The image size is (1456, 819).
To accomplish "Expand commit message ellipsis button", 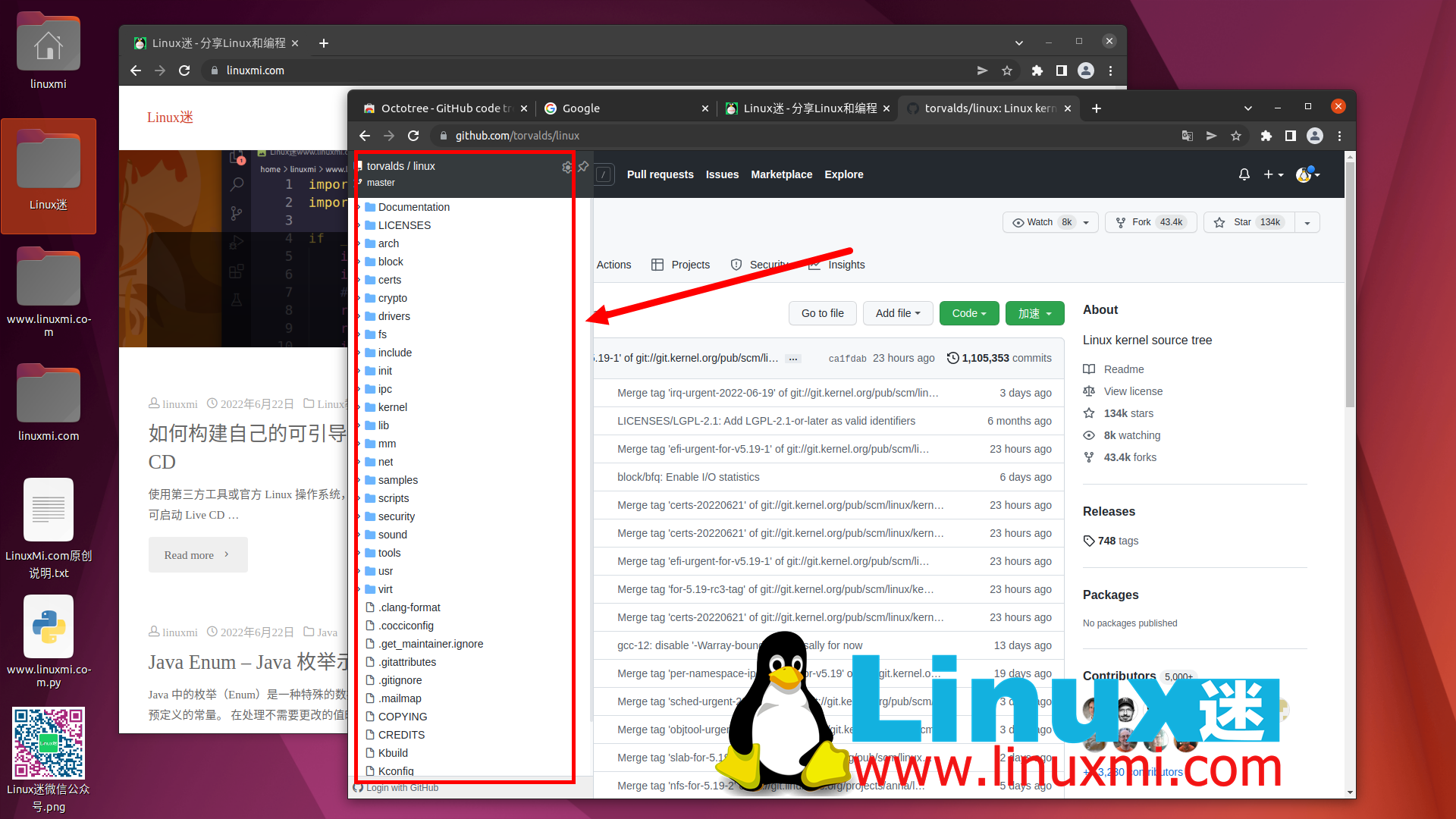I will (x=793, y=359).
